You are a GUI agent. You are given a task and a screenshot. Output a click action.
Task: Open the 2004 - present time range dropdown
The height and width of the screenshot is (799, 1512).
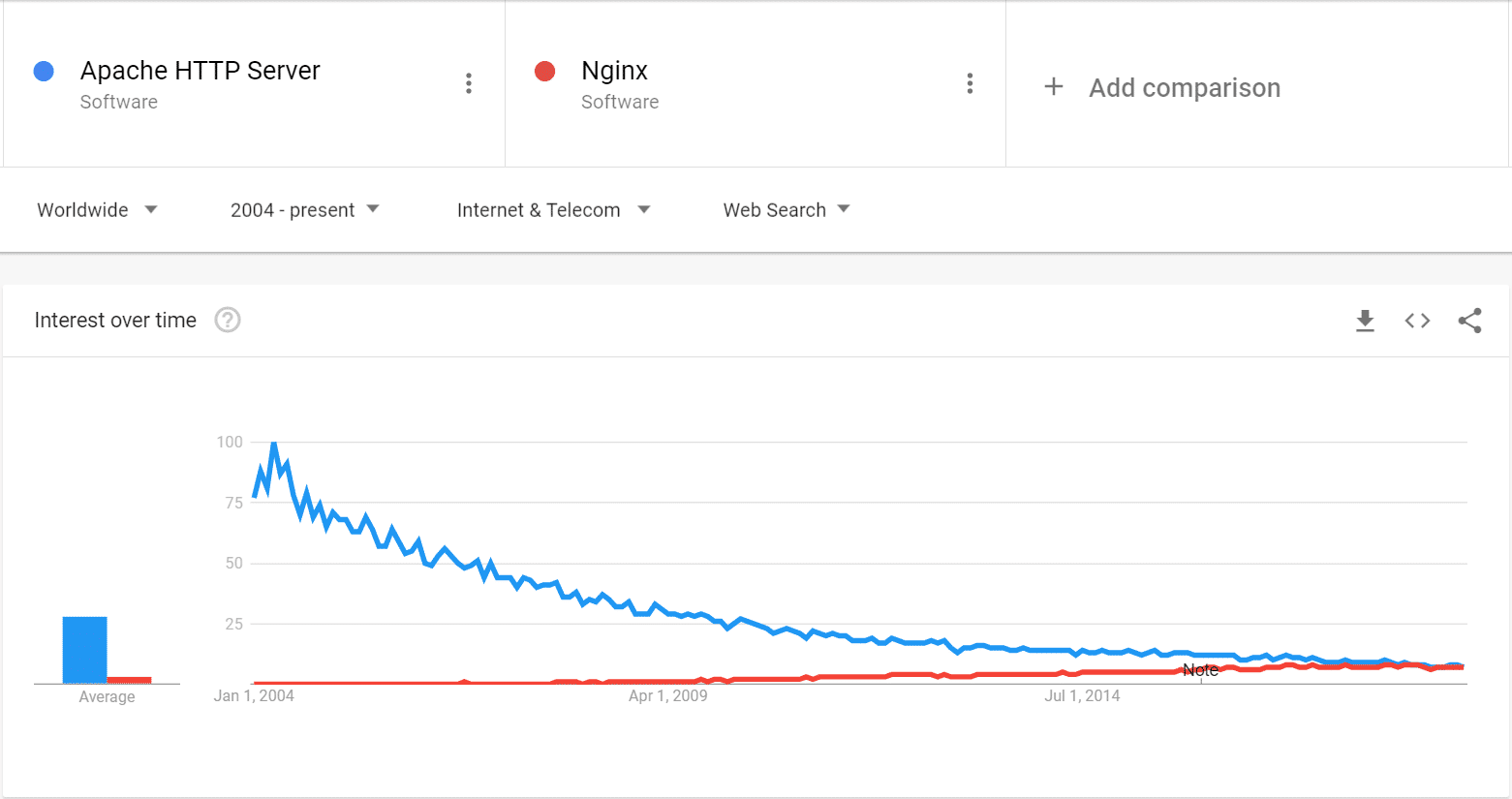[305, 209]
